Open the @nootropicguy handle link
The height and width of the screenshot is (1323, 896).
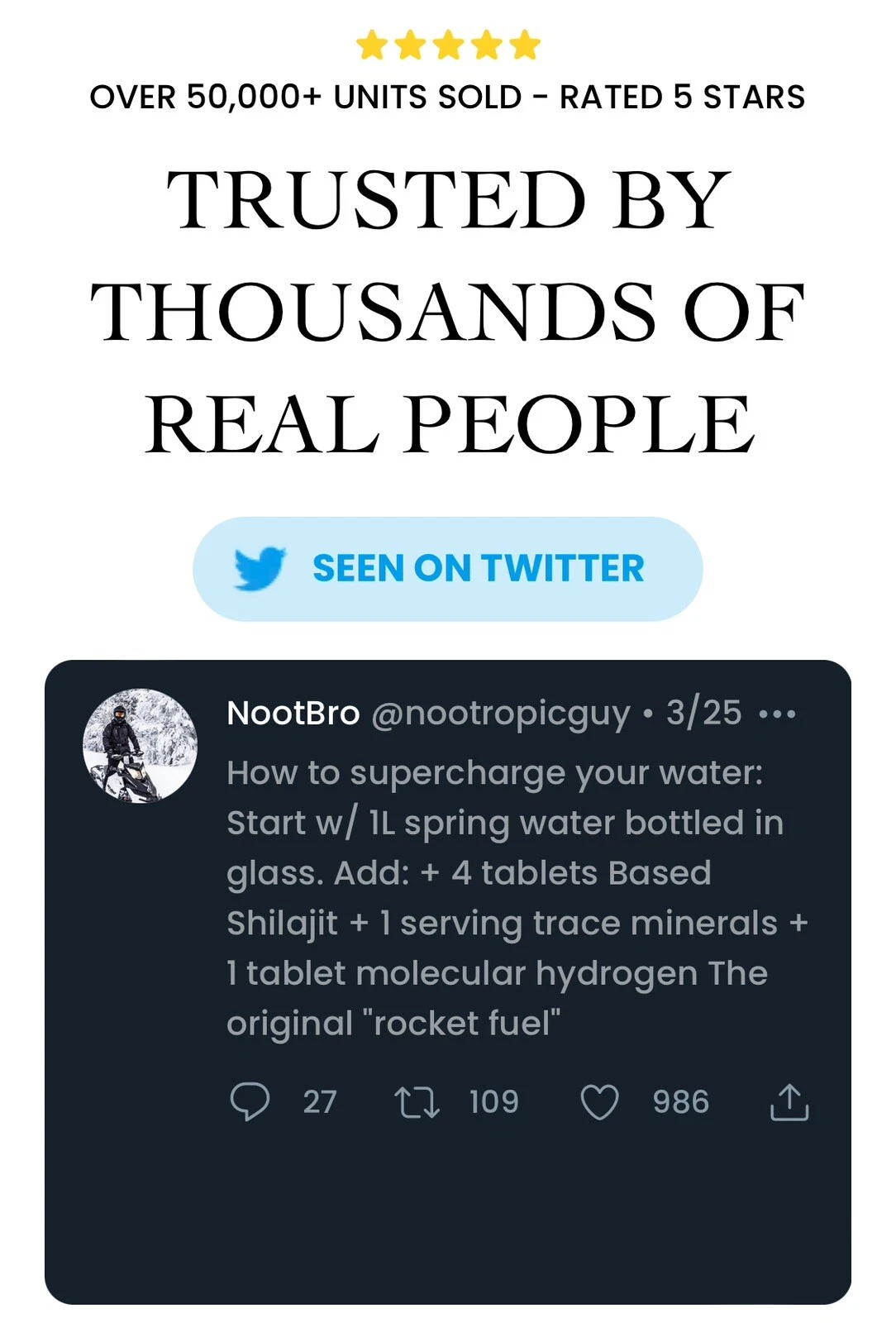pos(500,713)
